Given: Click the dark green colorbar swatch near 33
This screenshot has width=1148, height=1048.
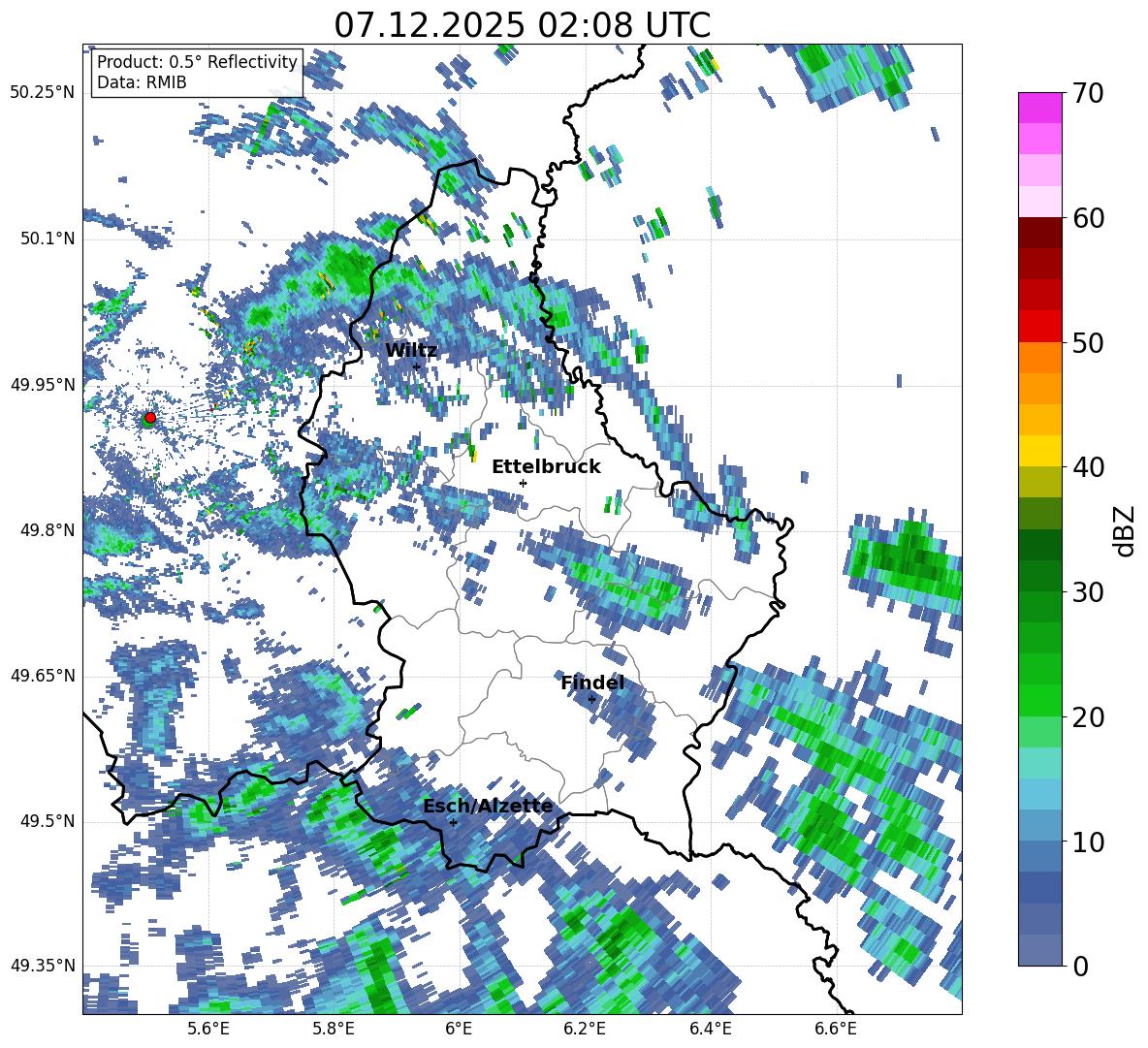Looking at the screenshot, I should [1039, 545].
